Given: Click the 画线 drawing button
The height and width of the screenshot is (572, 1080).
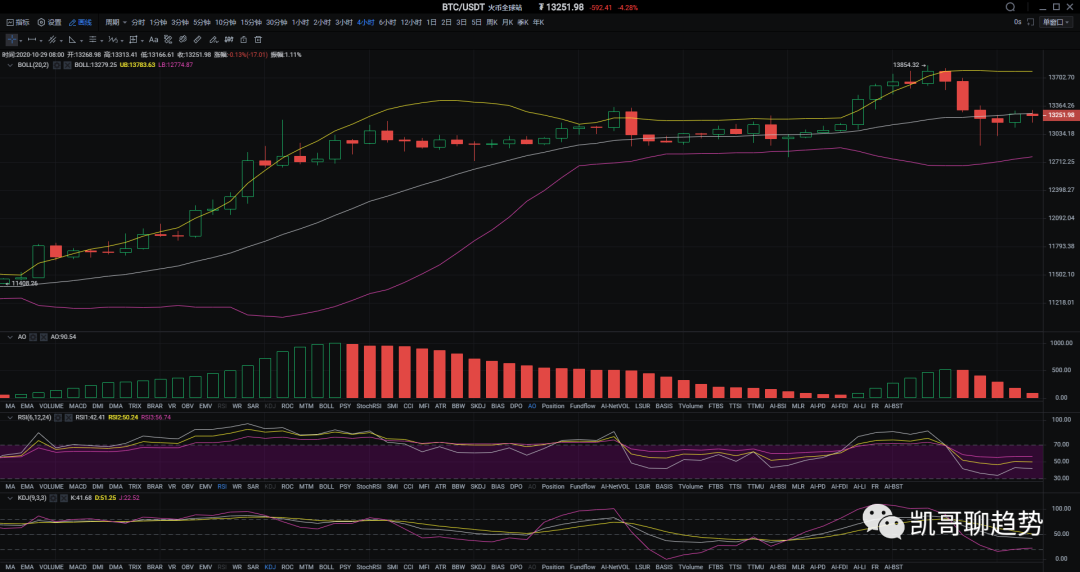Looking at the screenshot, I should 81,21.
